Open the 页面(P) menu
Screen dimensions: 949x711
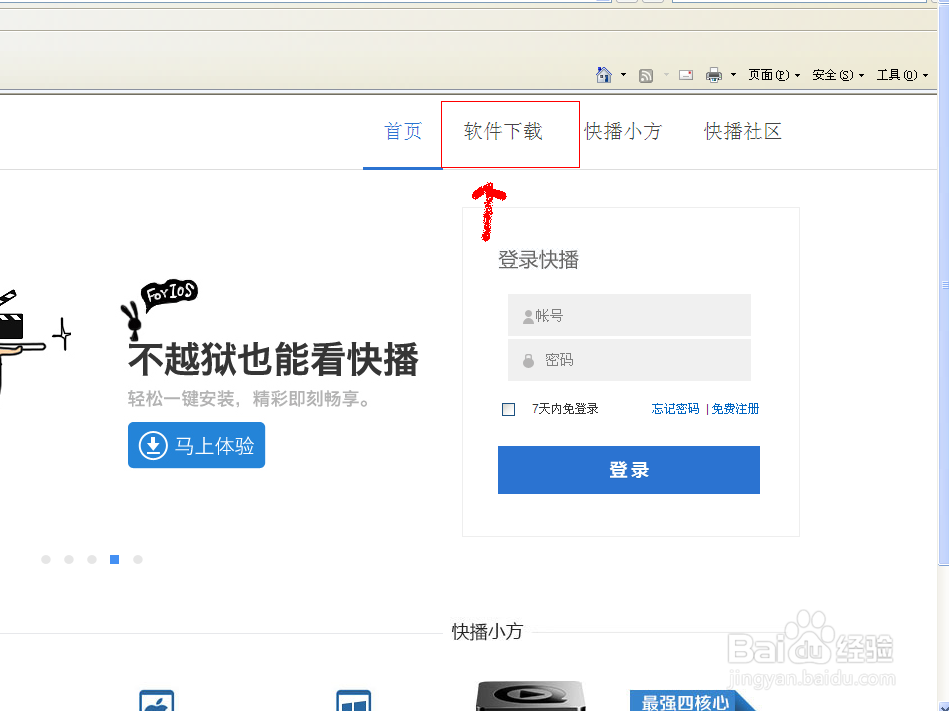tap(773, 75)
